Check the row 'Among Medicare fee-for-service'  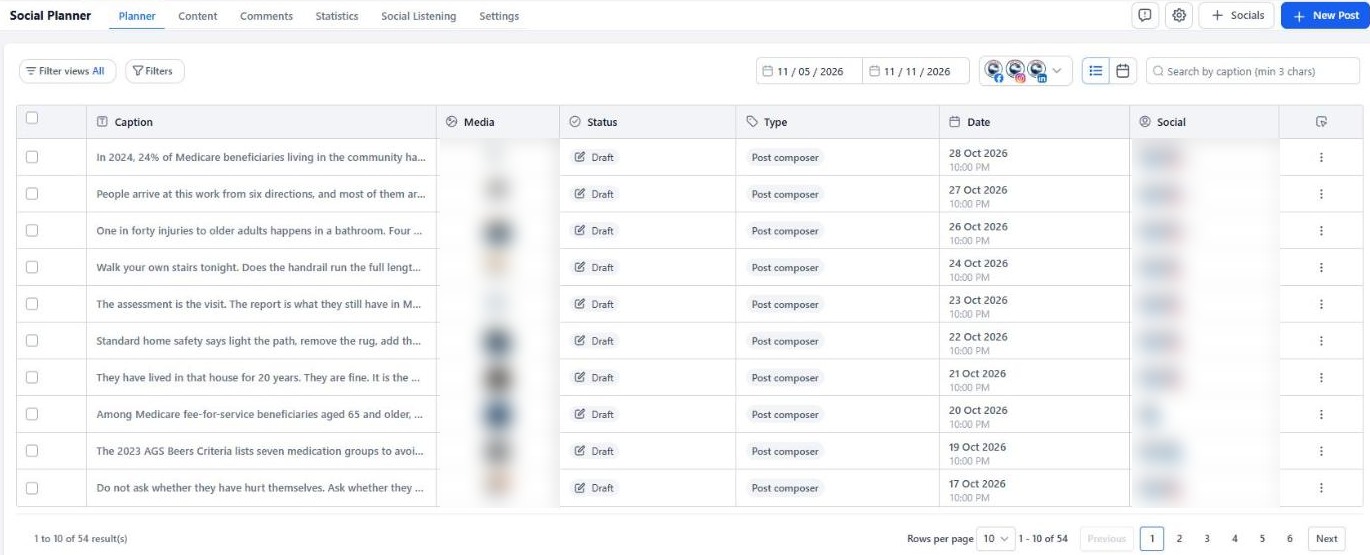tap(32, 414)
